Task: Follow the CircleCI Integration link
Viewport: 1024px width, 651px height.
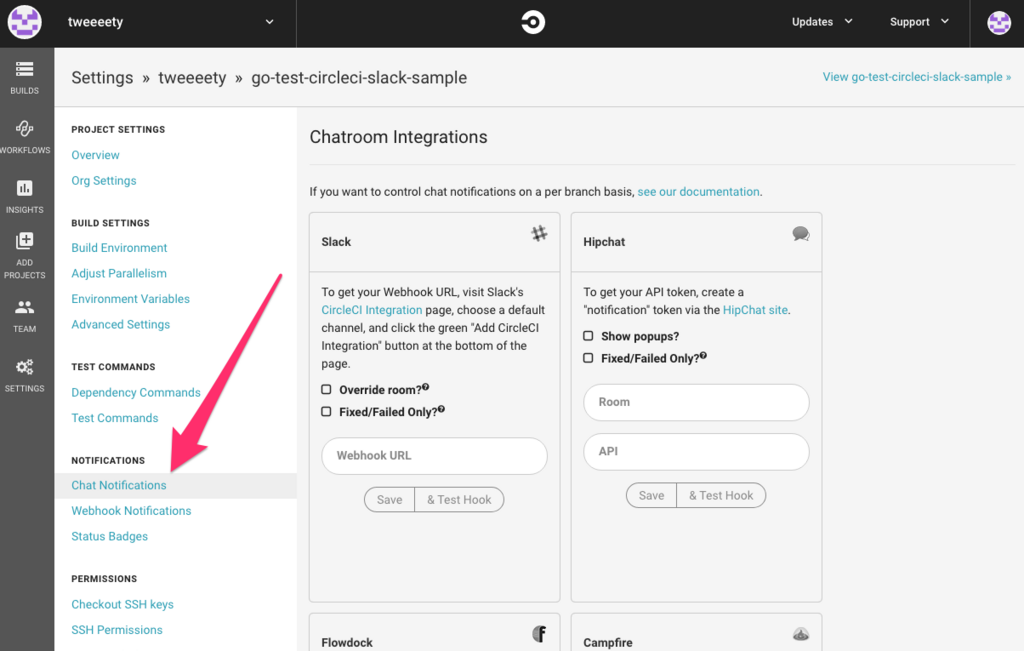Action: pos(372,310)
